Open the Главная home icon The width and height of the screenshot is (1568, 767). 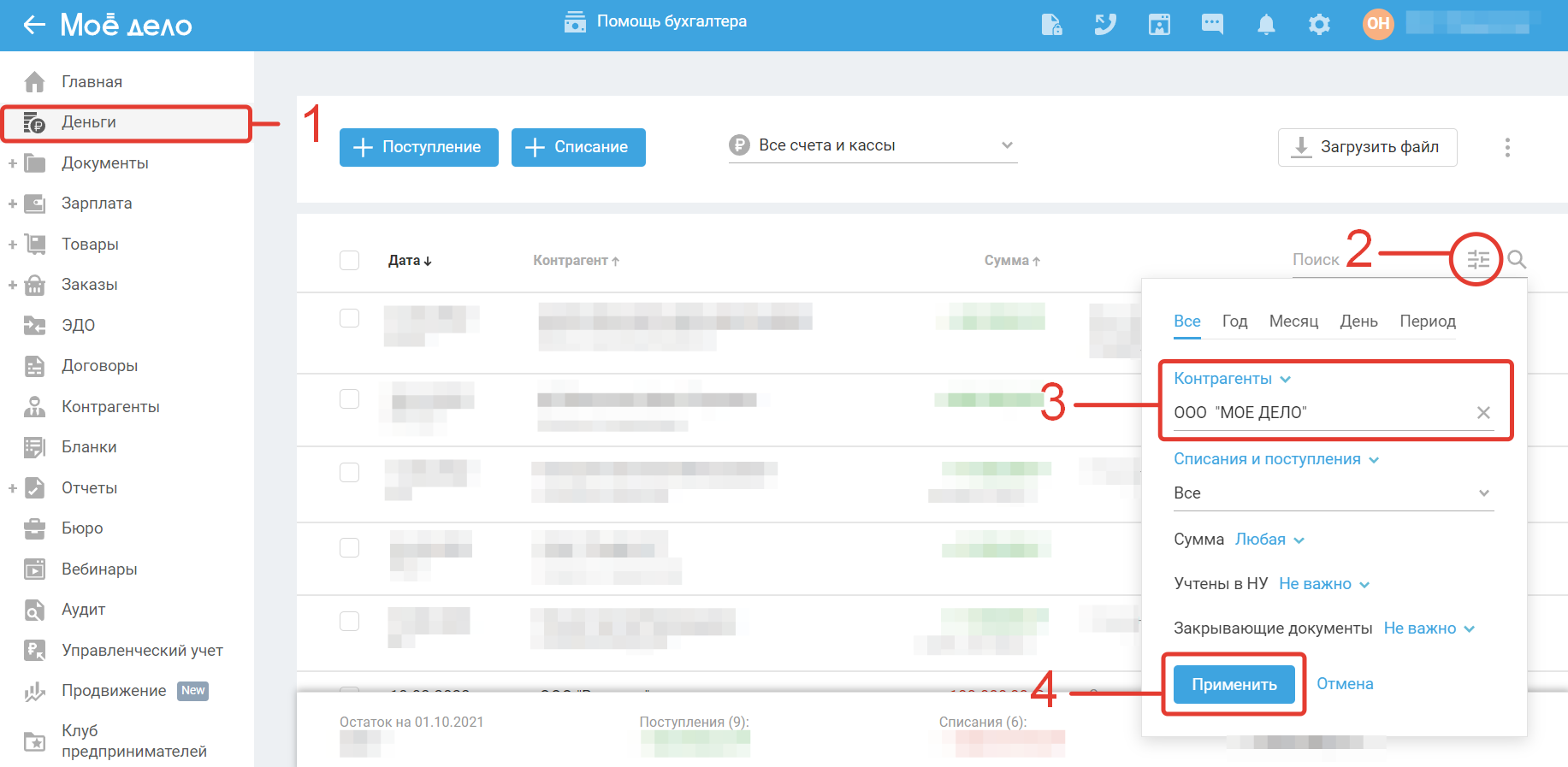[x=34, y=82]
